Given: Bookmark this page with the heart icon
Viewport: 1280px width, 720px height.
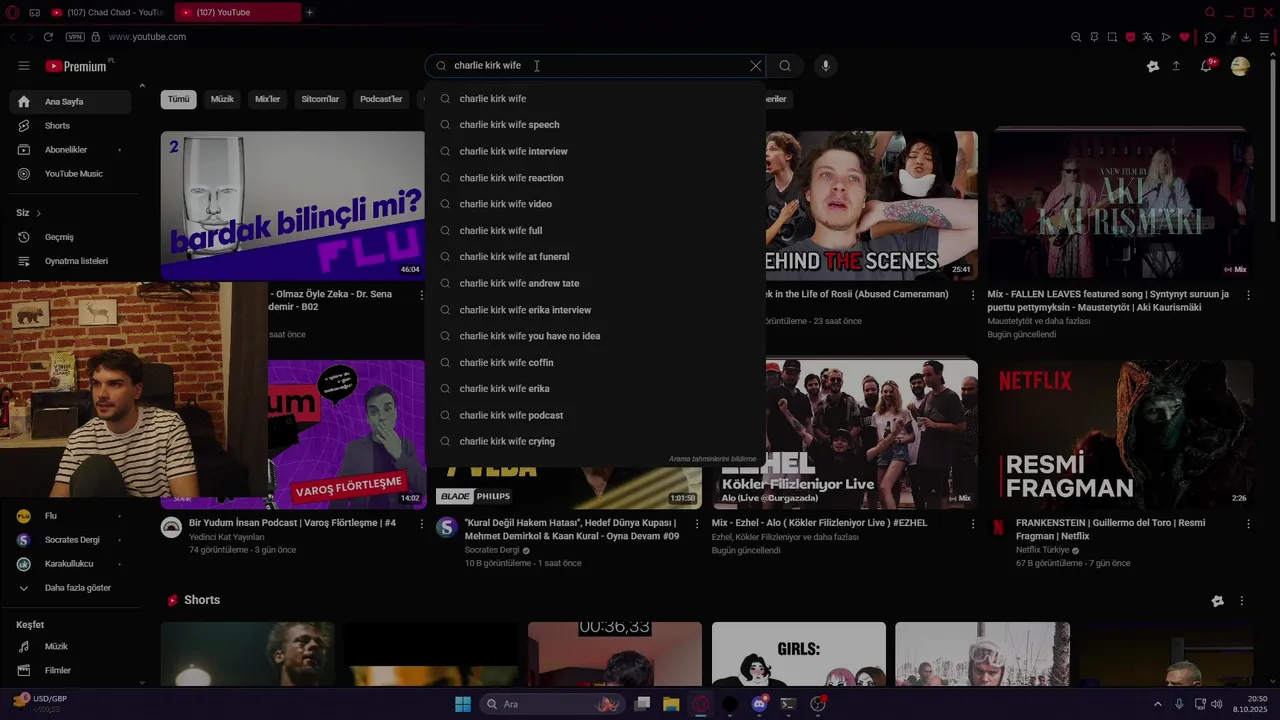Looking at the screenshot, I should coord(1184,37).
